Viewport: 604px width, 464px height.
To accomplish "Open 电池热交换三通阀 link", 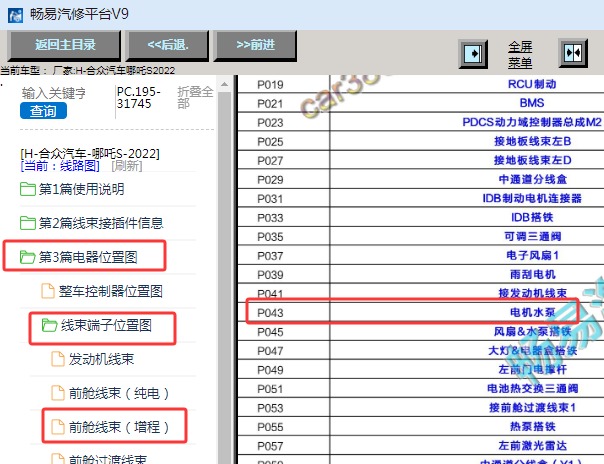I will (532, 388).
